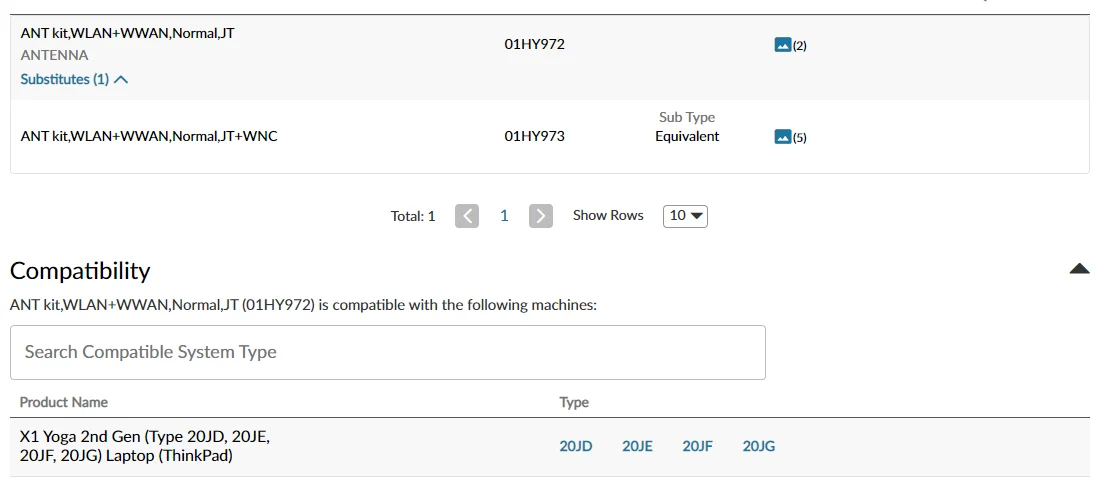Click the Product Name column header
The image size is (1113, 501).
[x=64, y=402]
